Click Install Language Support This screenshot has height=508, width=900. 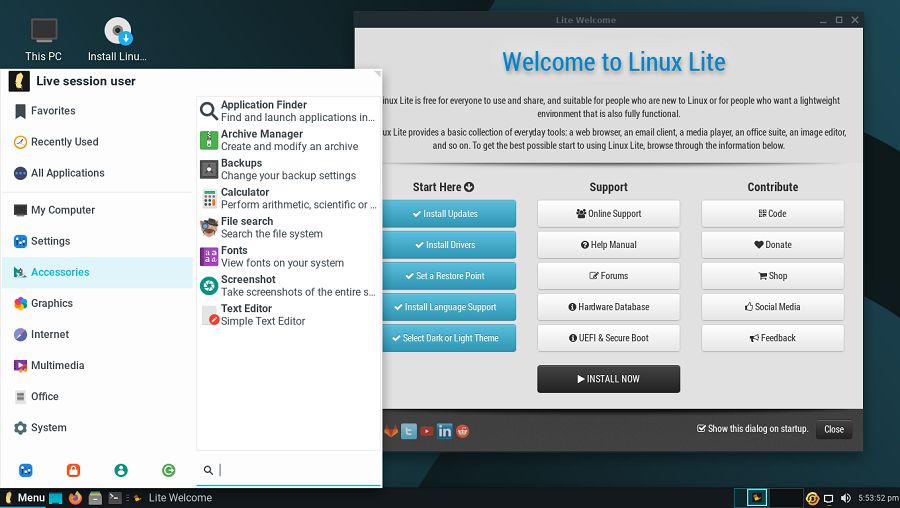[x=449, y=307]
